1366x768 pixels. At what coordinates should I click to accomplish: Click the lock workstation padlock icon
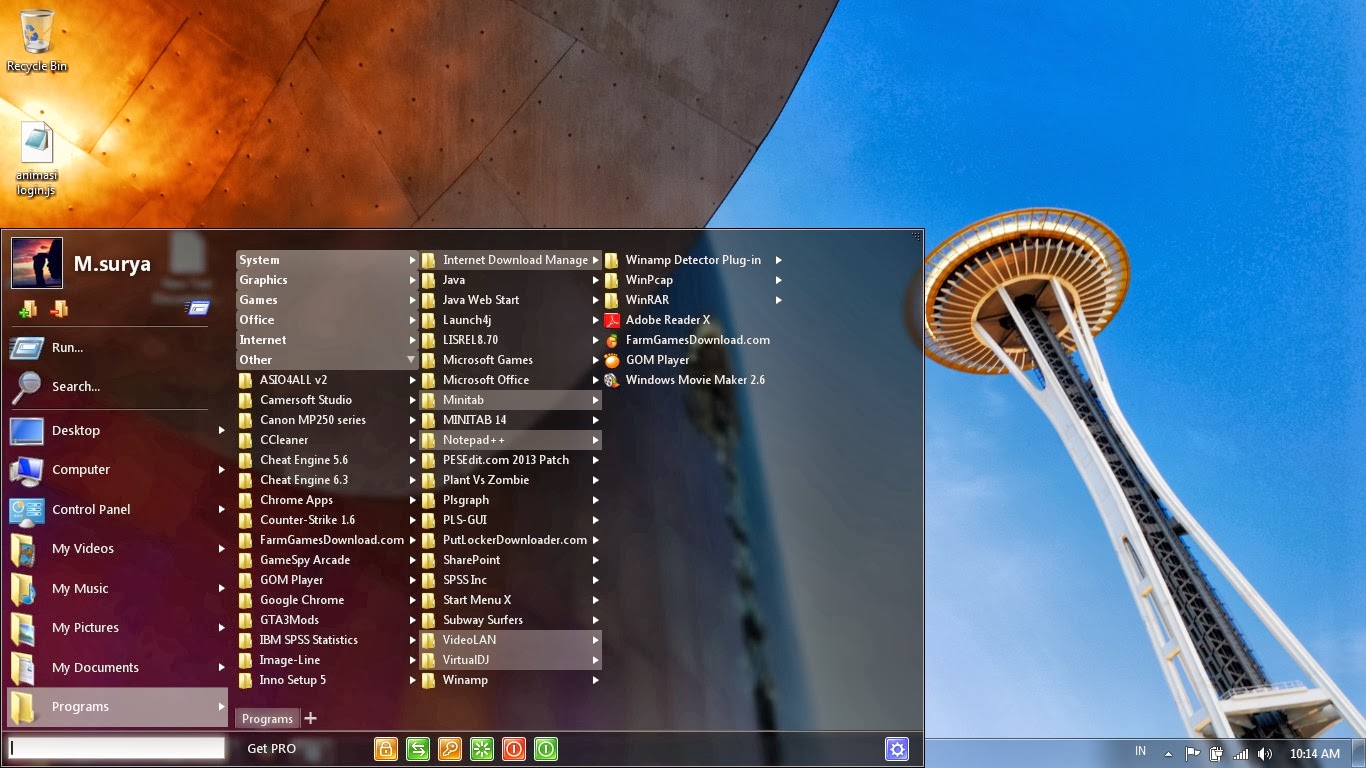pos(386,748)
